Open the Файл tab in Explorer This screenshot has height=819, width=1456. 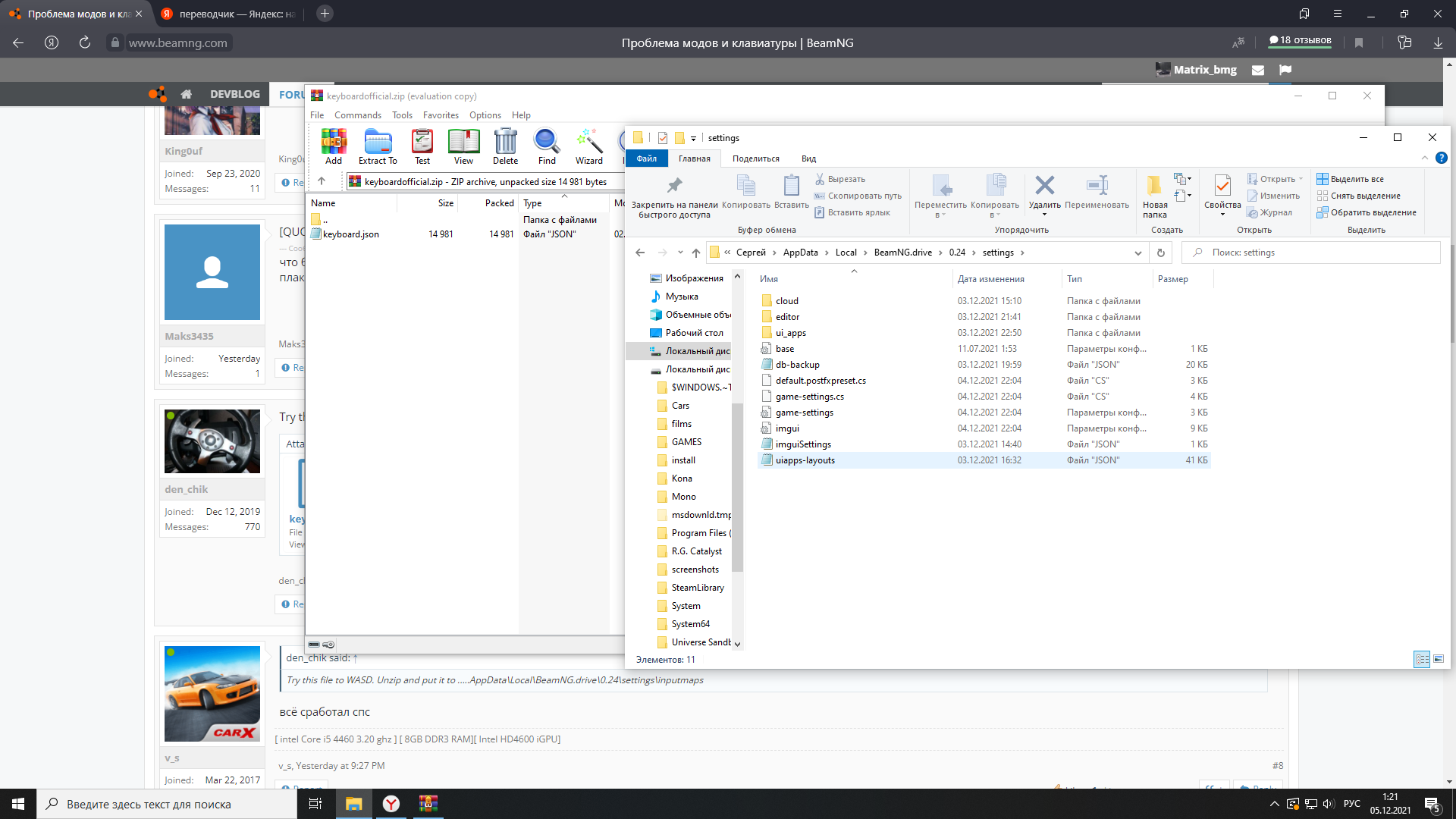(x=647, y=158)
